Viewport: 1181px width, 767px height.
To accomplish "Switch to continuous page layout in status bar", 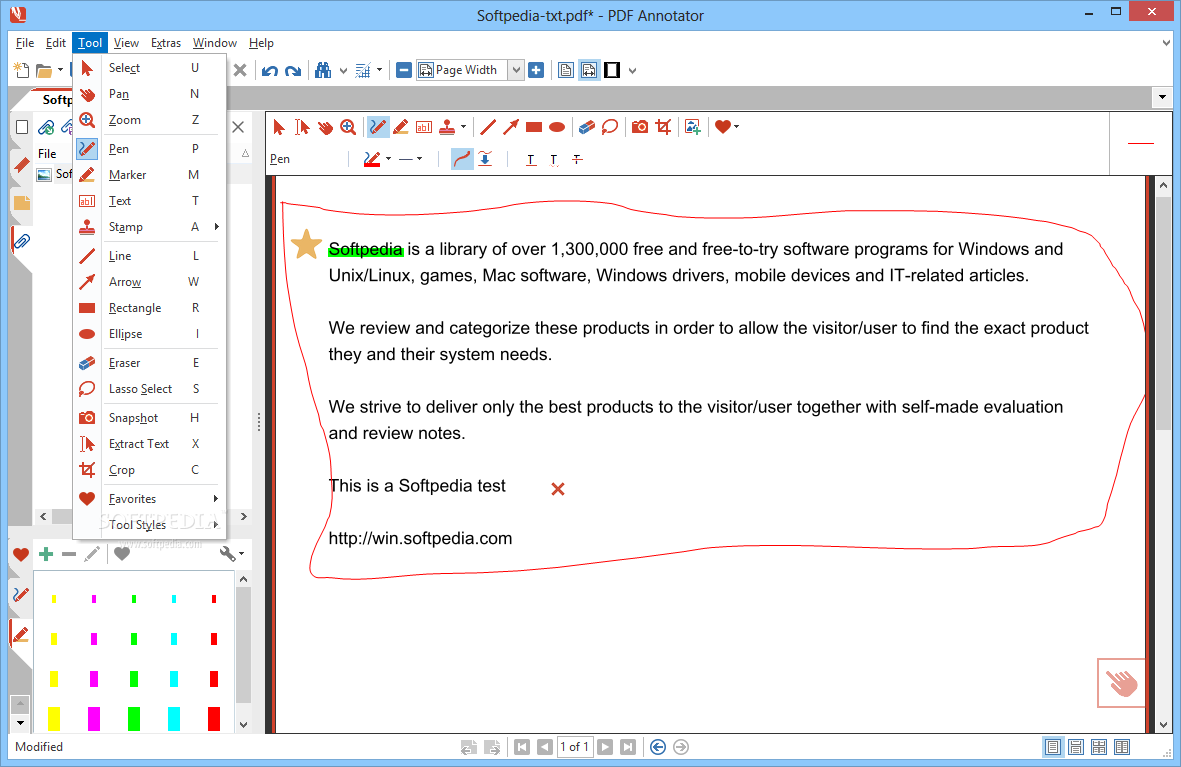I will (1076, 747).
